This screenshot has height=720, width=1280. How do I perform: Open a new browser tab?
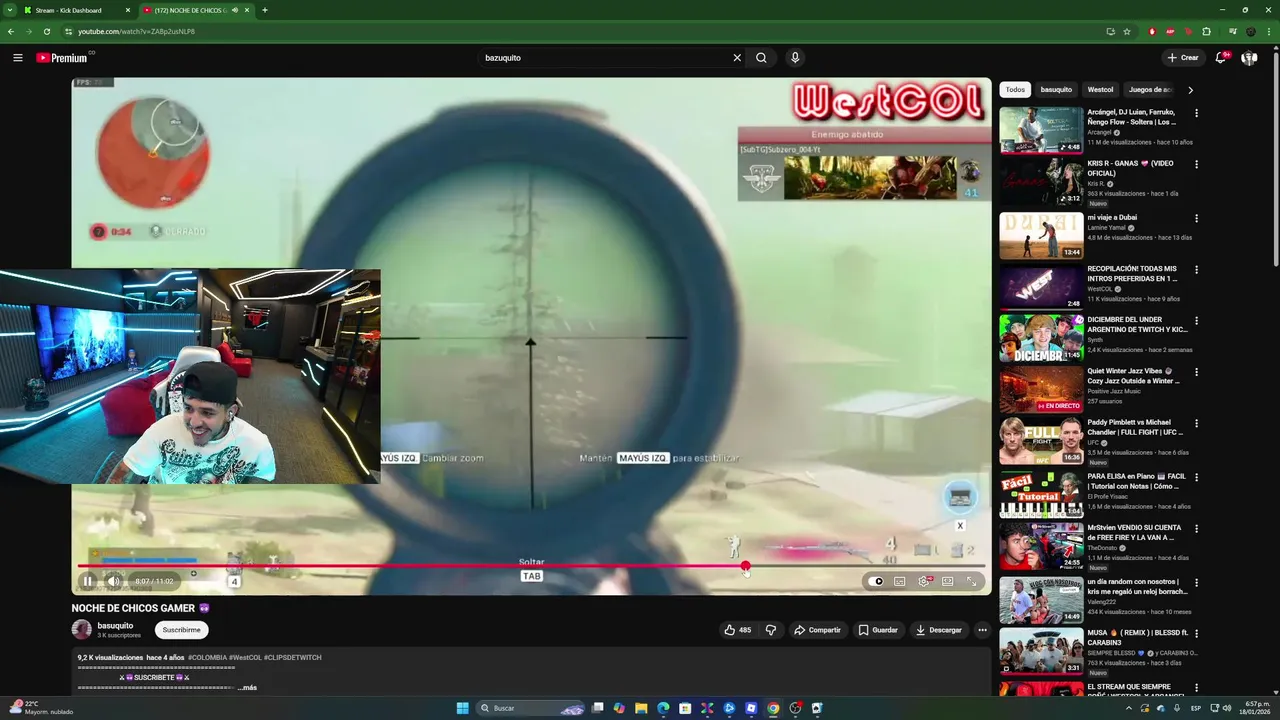264,10
